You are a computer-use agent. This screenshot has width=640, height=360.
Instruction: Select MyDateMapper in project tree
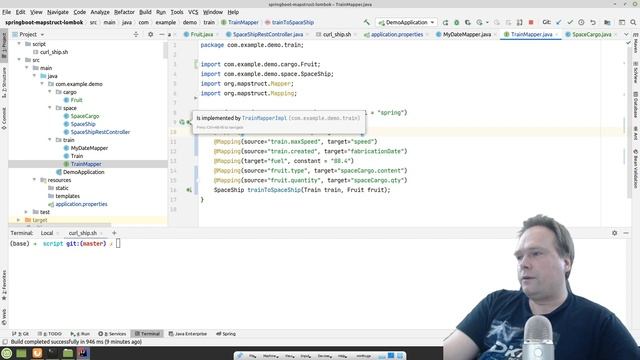(x=89, y=148)
